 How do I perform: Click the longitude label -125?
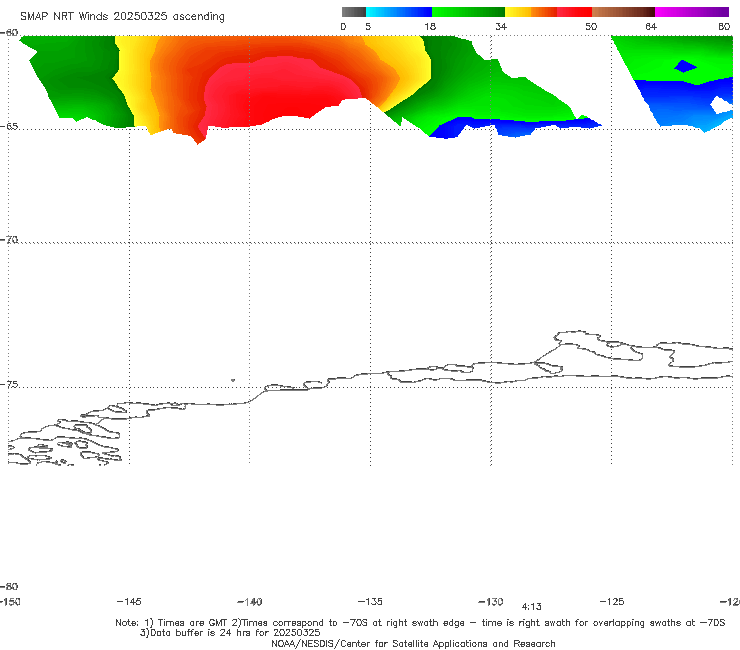point(612,602)
